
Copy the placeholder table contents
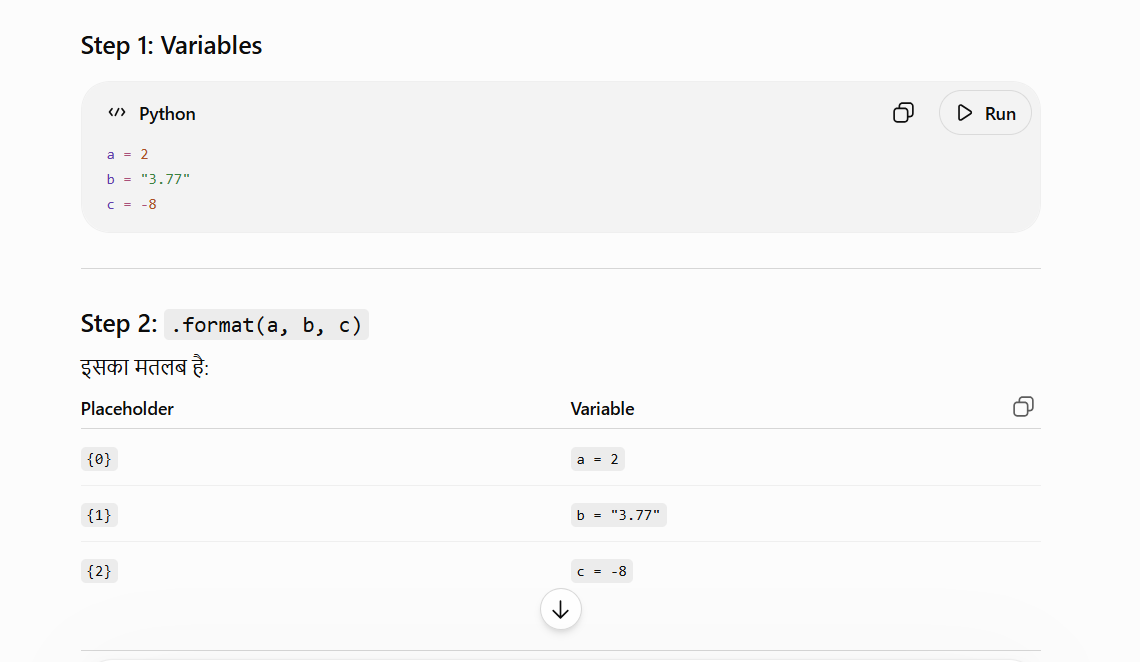pyautogui.click(x=1023, y=406)
